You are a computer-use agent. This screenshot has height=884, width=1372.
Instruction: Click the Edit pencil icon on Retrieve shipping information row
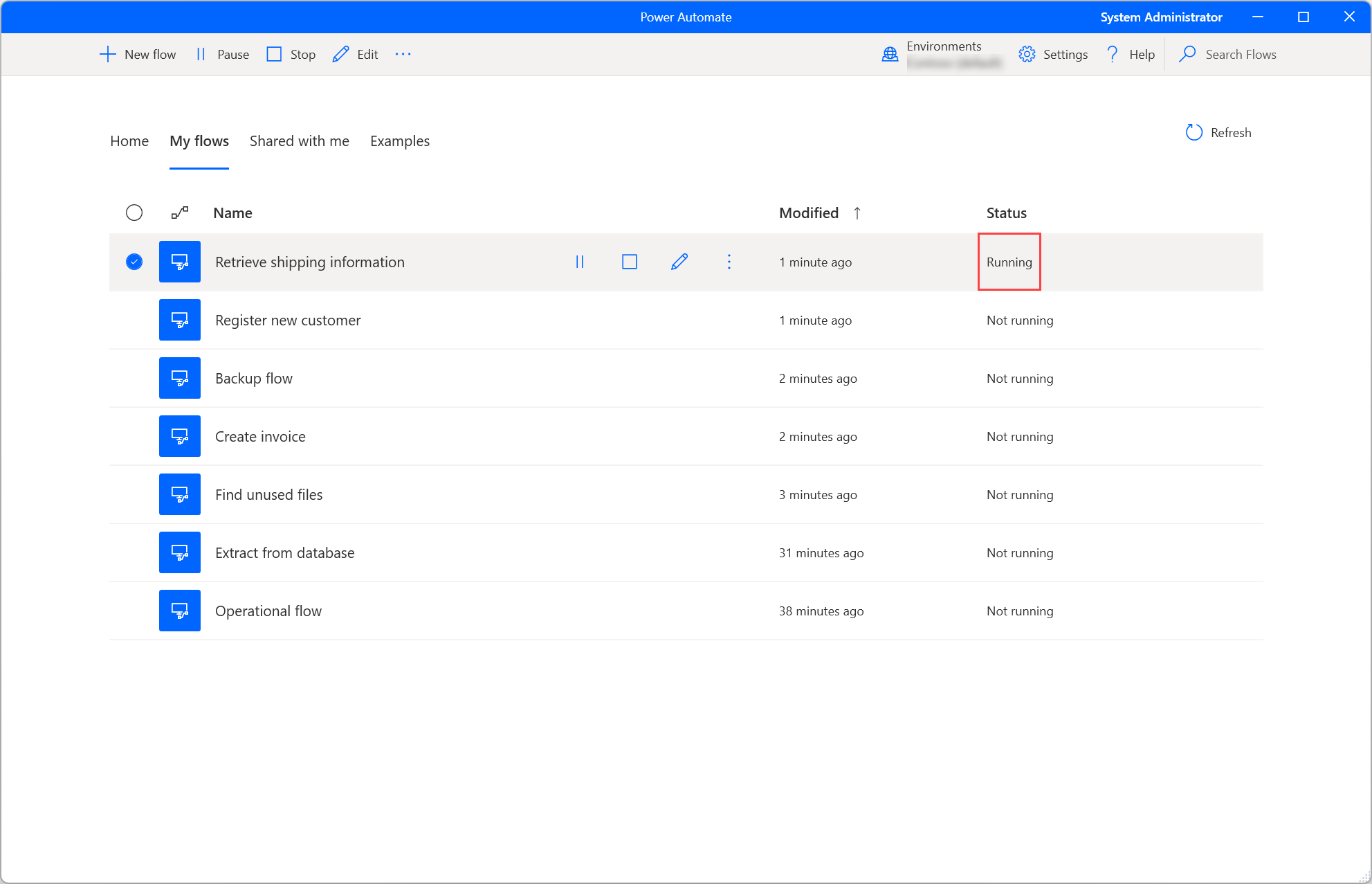pos(680,262)
